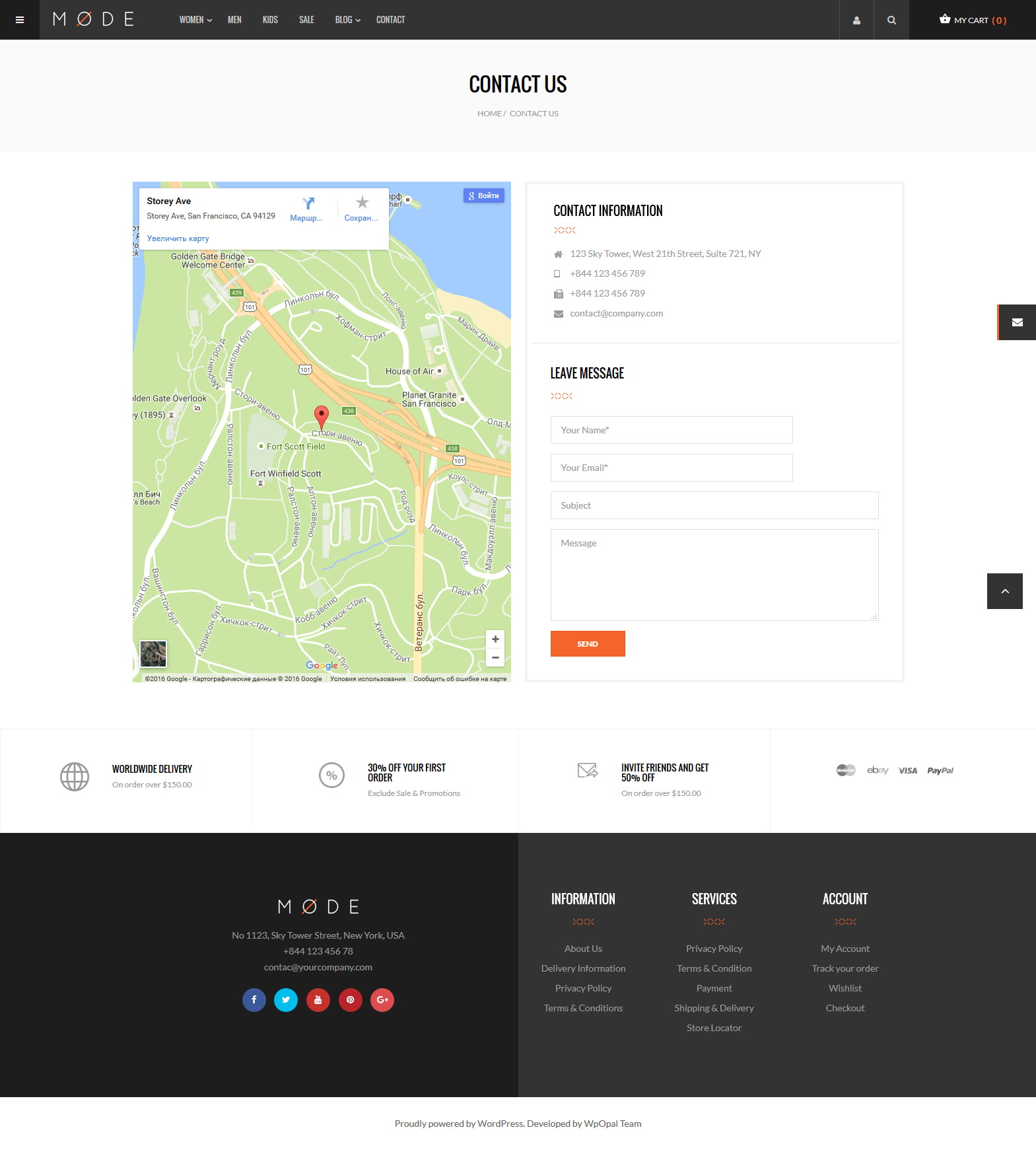This screenshot has height=1150, width=1036.
Task: Open the hamburger menu icon
Action: point(20,20)
